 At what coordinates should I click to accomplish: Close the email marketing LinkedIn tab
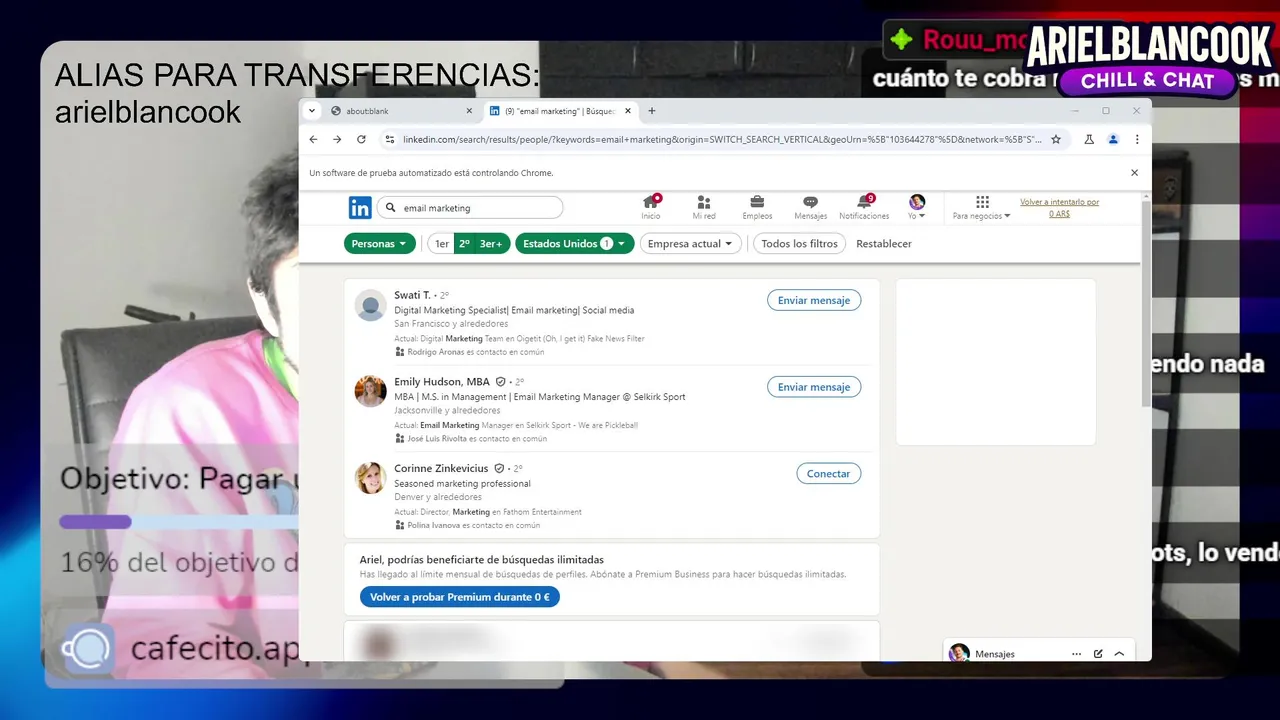pos(630,111)
